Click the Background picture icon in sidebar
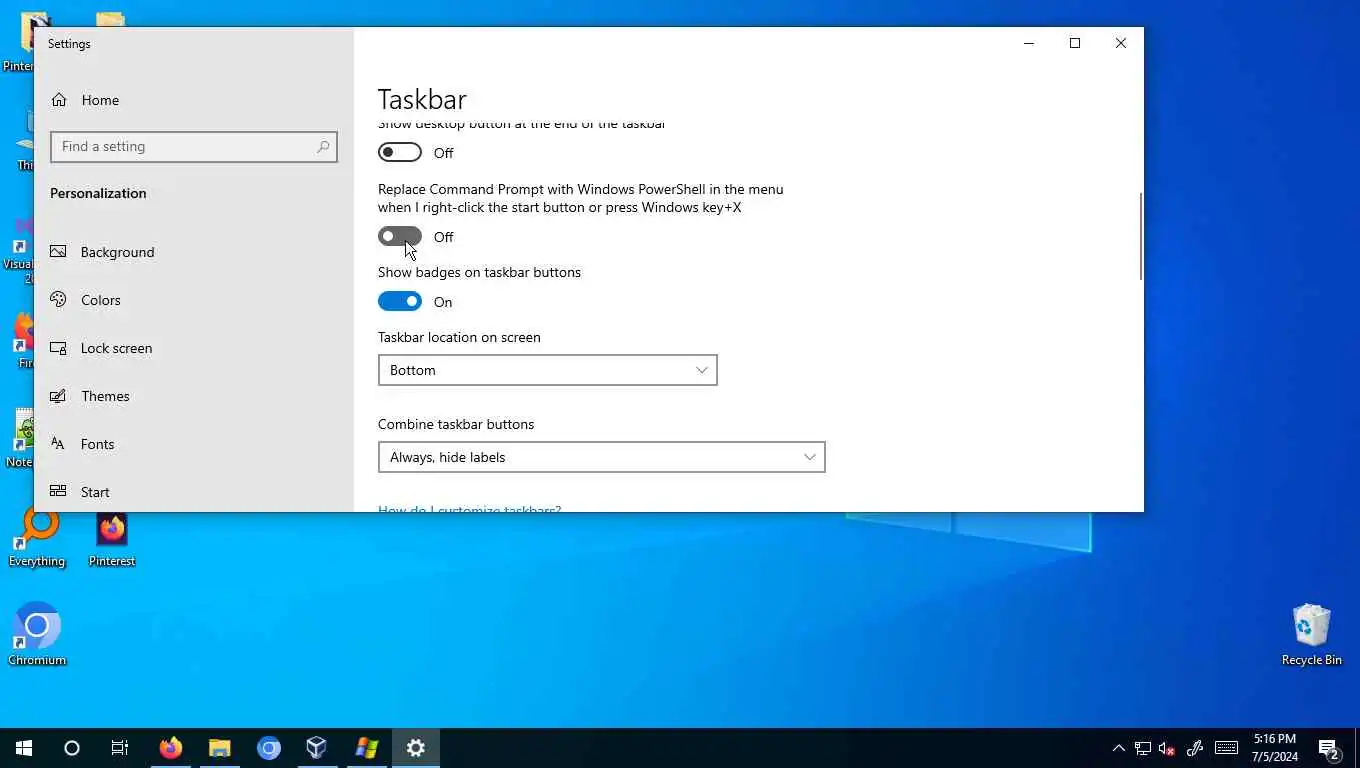 click(x=59, y=252)
